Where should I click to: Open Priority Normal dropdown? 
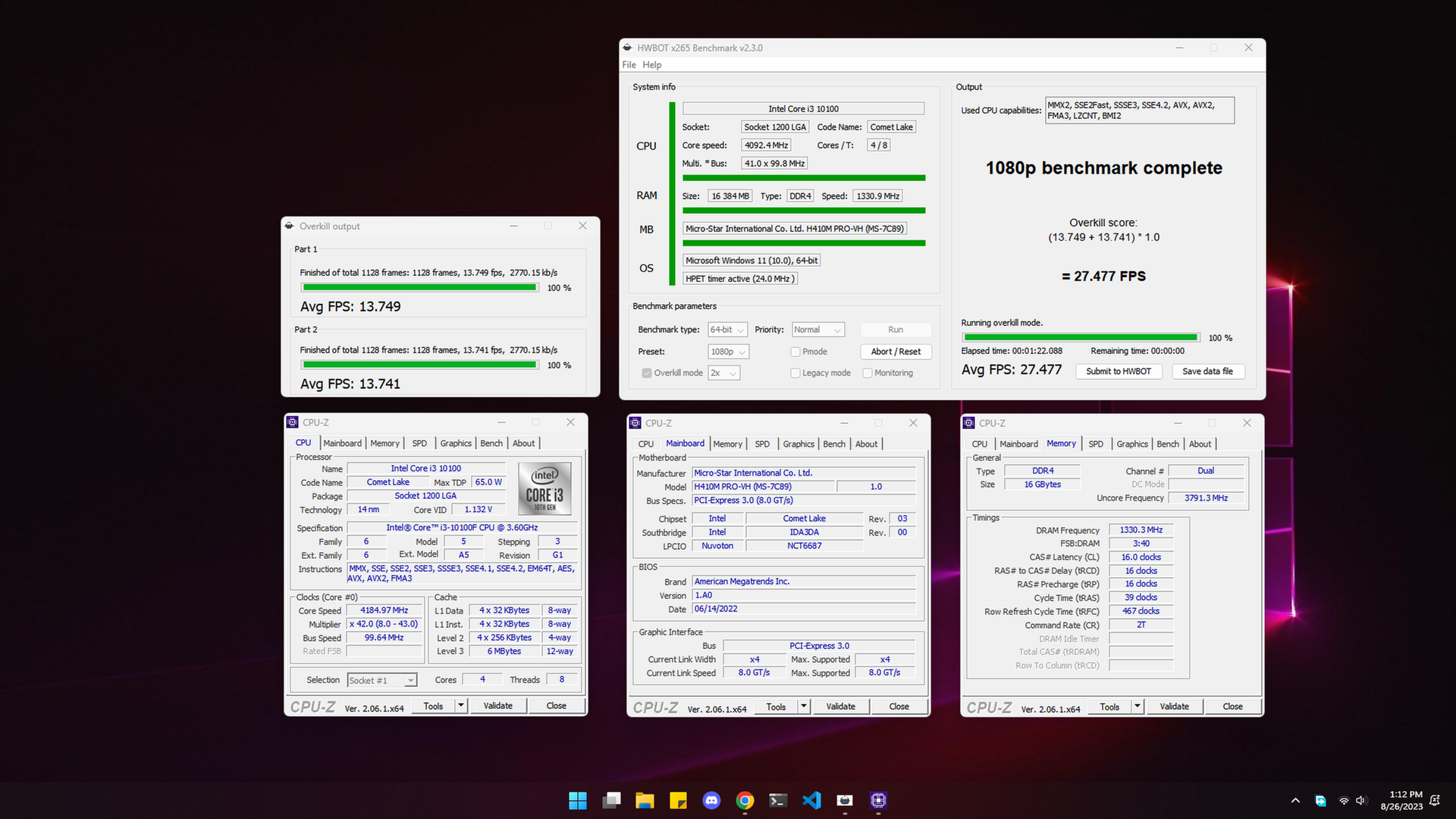pos(817,330)
